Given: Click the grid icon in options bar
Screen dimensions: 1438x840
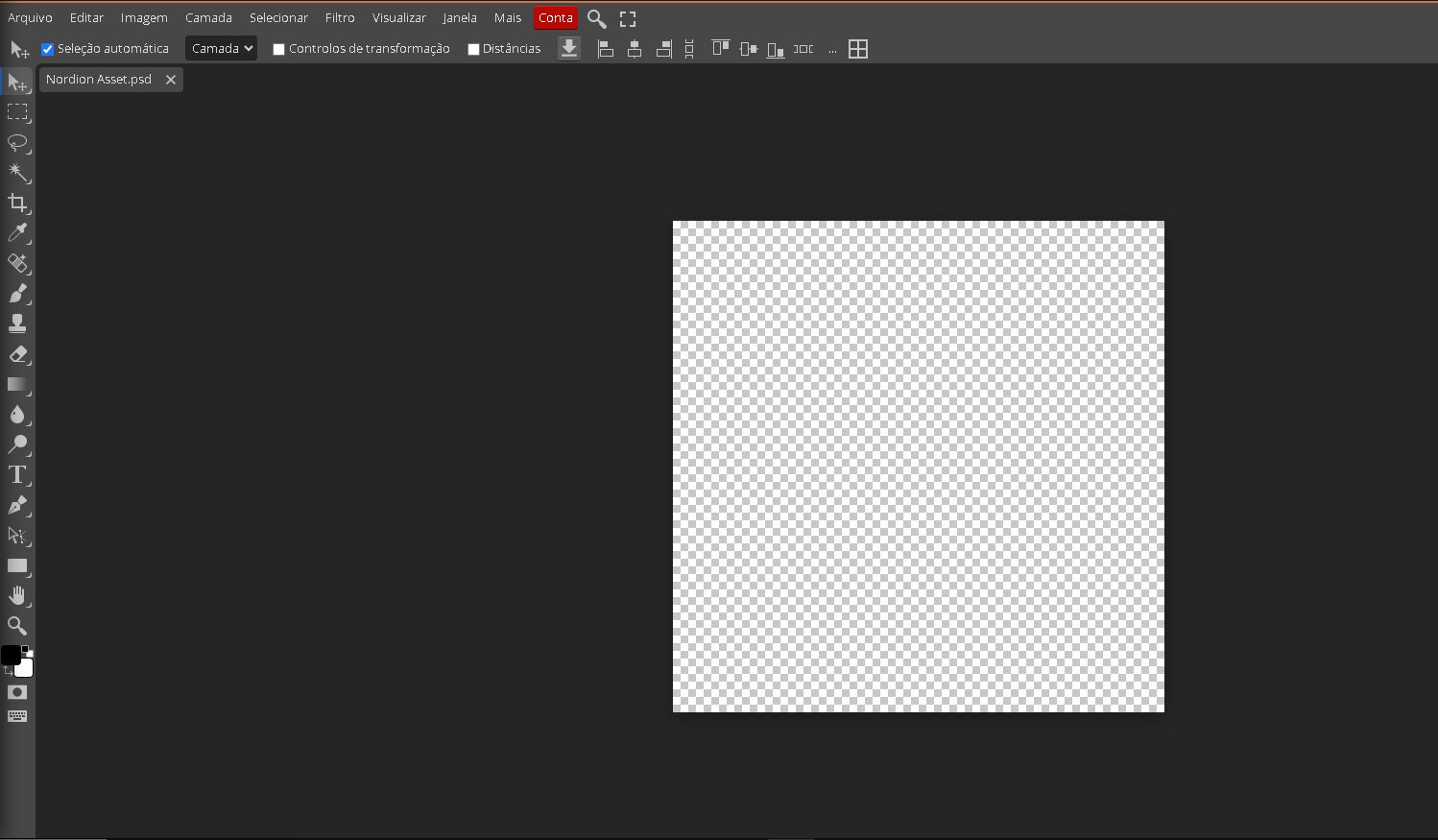Looking at the screenshot, I should pyautogui.click(x=858, y=49).
